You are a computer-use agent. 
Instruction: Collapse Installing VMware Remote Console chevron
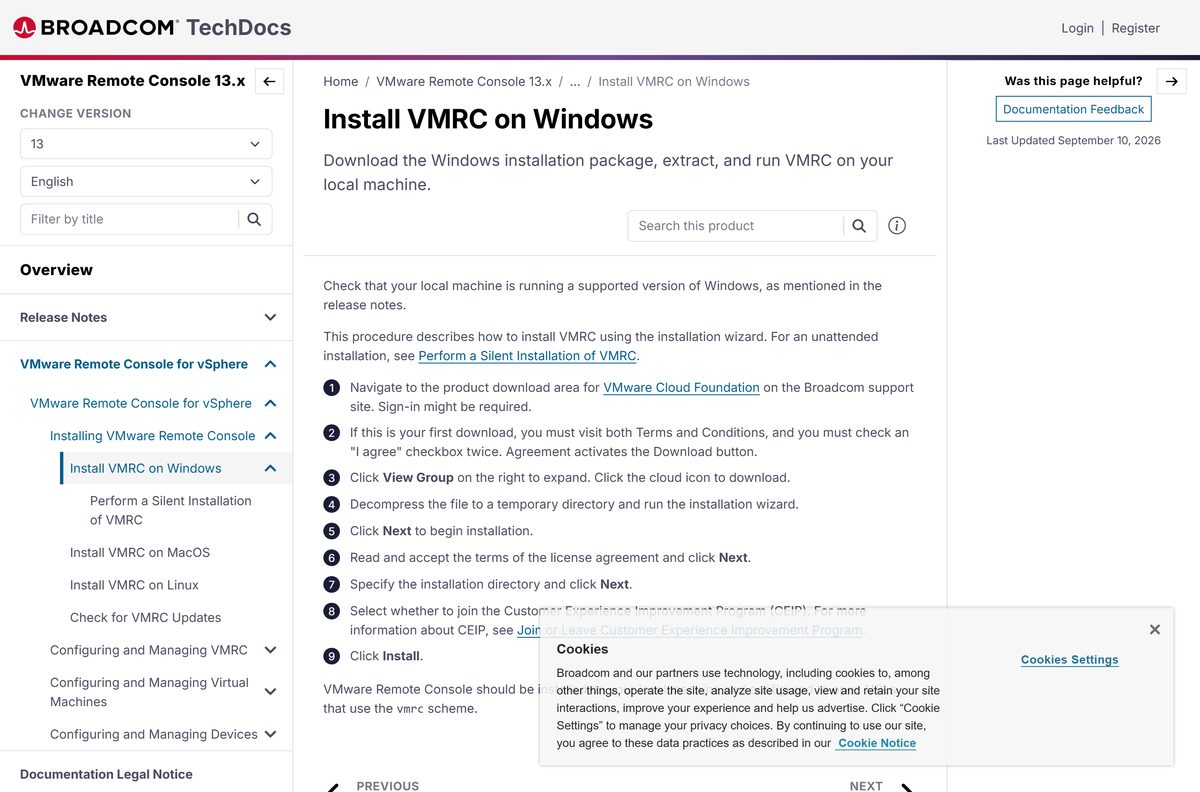[x=270, y=436]
